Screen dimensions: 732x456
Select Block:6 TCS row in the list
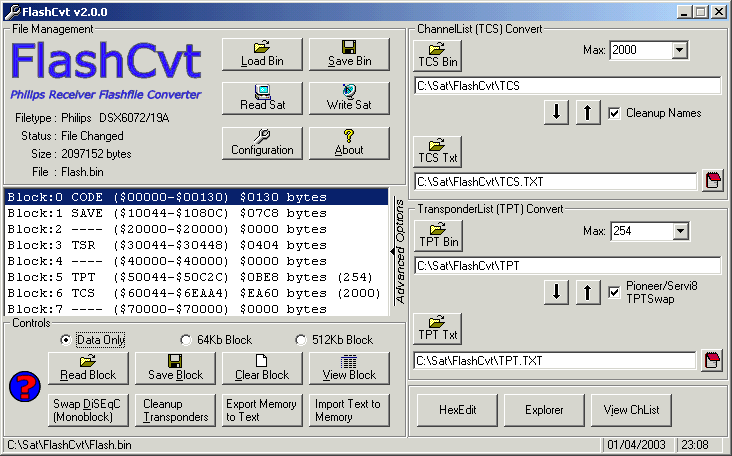pyautogui.click(x=196, y=293)
